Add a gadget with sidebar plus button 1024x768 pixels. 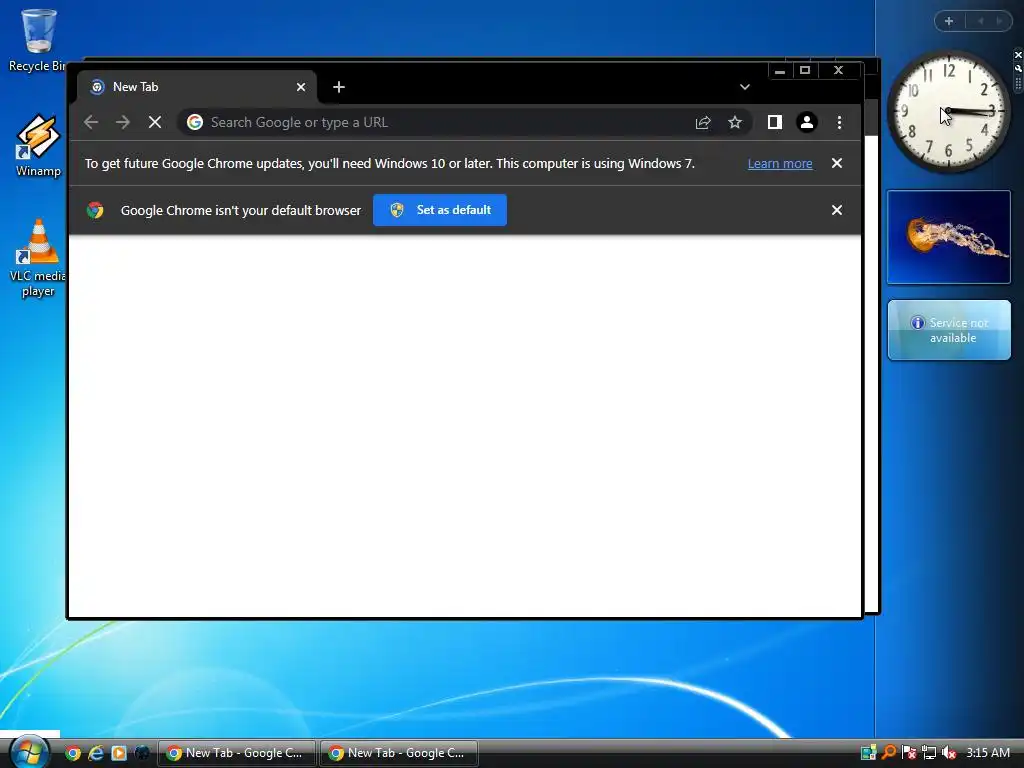tap(949, 21)
